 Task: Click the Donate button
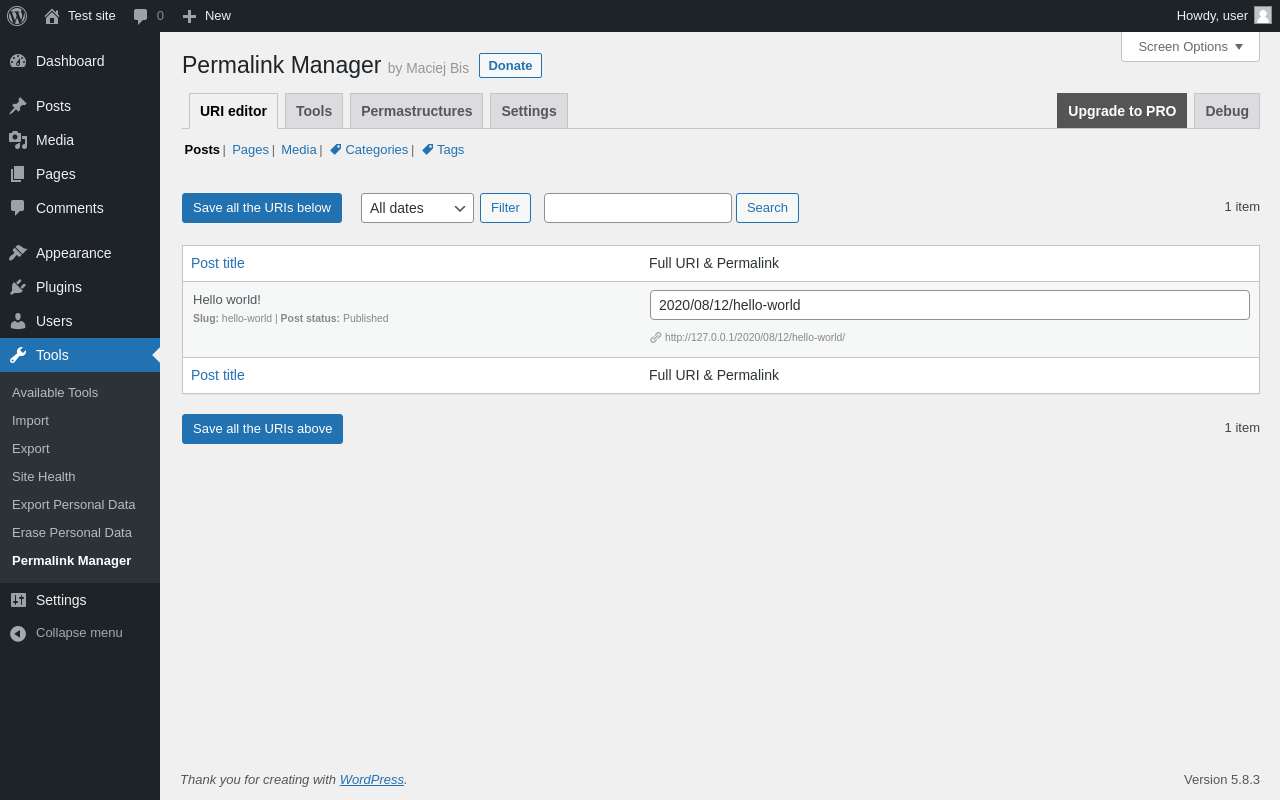pos(510,66)
